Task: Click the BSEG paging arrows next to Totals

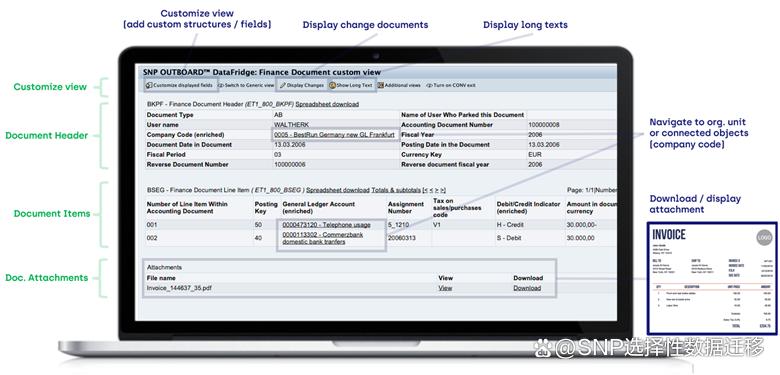Action: coord(434,190)
